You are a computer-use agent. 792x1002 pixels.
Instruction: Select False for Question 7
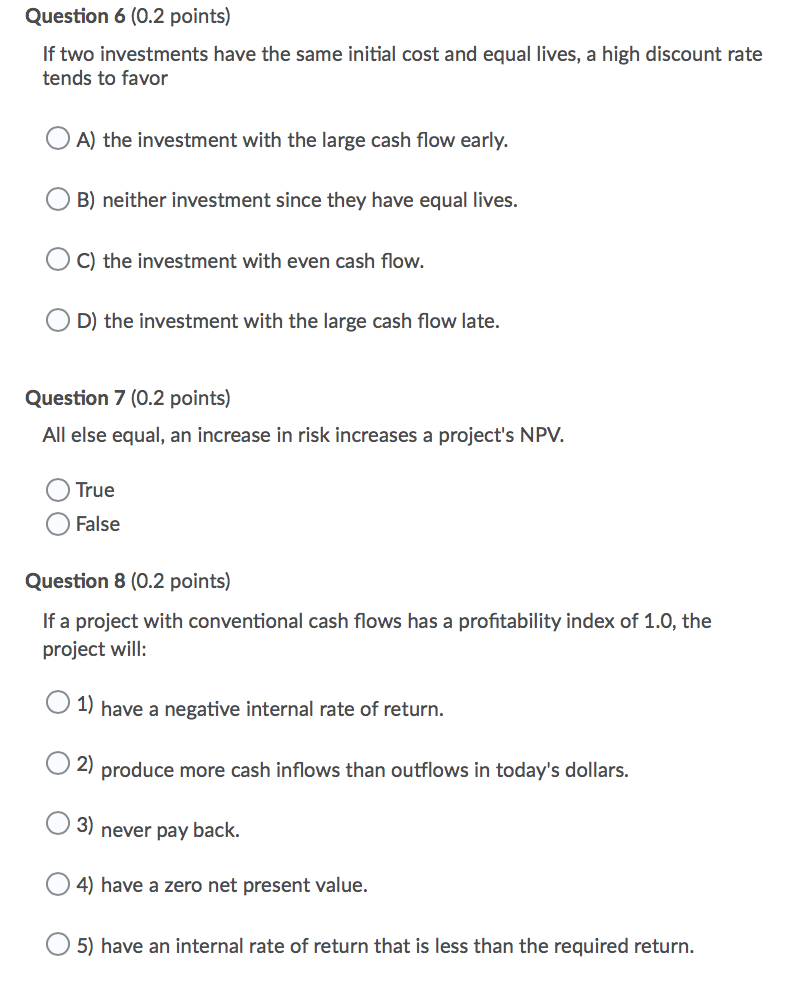click(57, 523)
